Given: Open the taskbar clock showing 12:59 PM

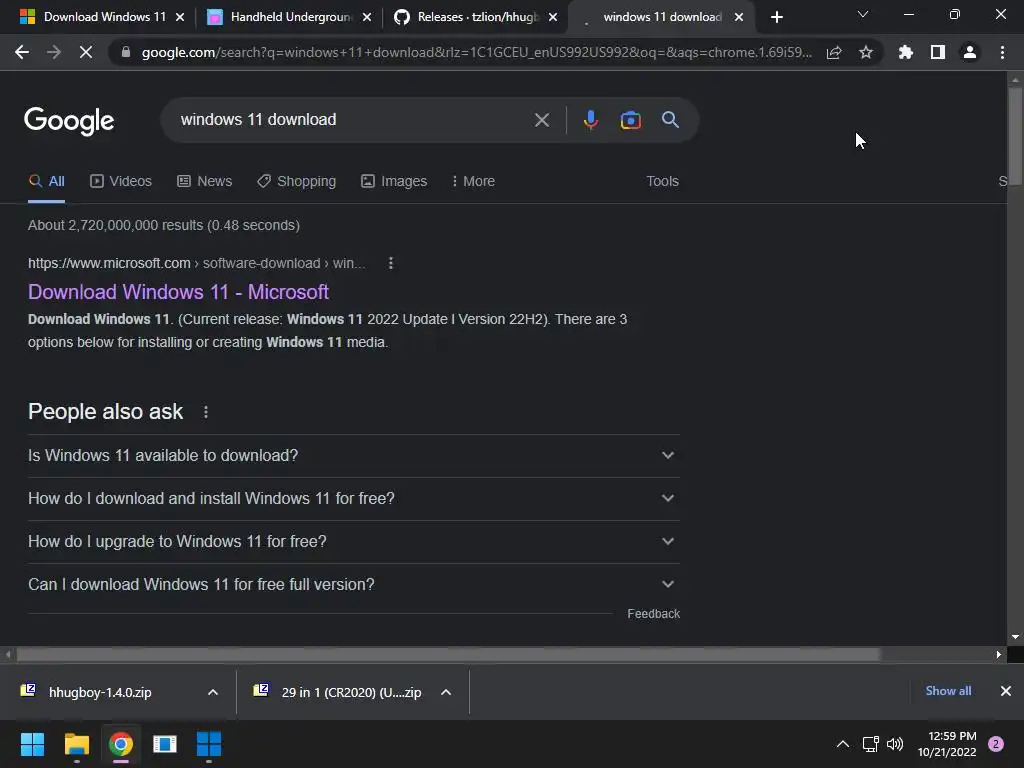Looking at the screenshot, I should (947, 744).
